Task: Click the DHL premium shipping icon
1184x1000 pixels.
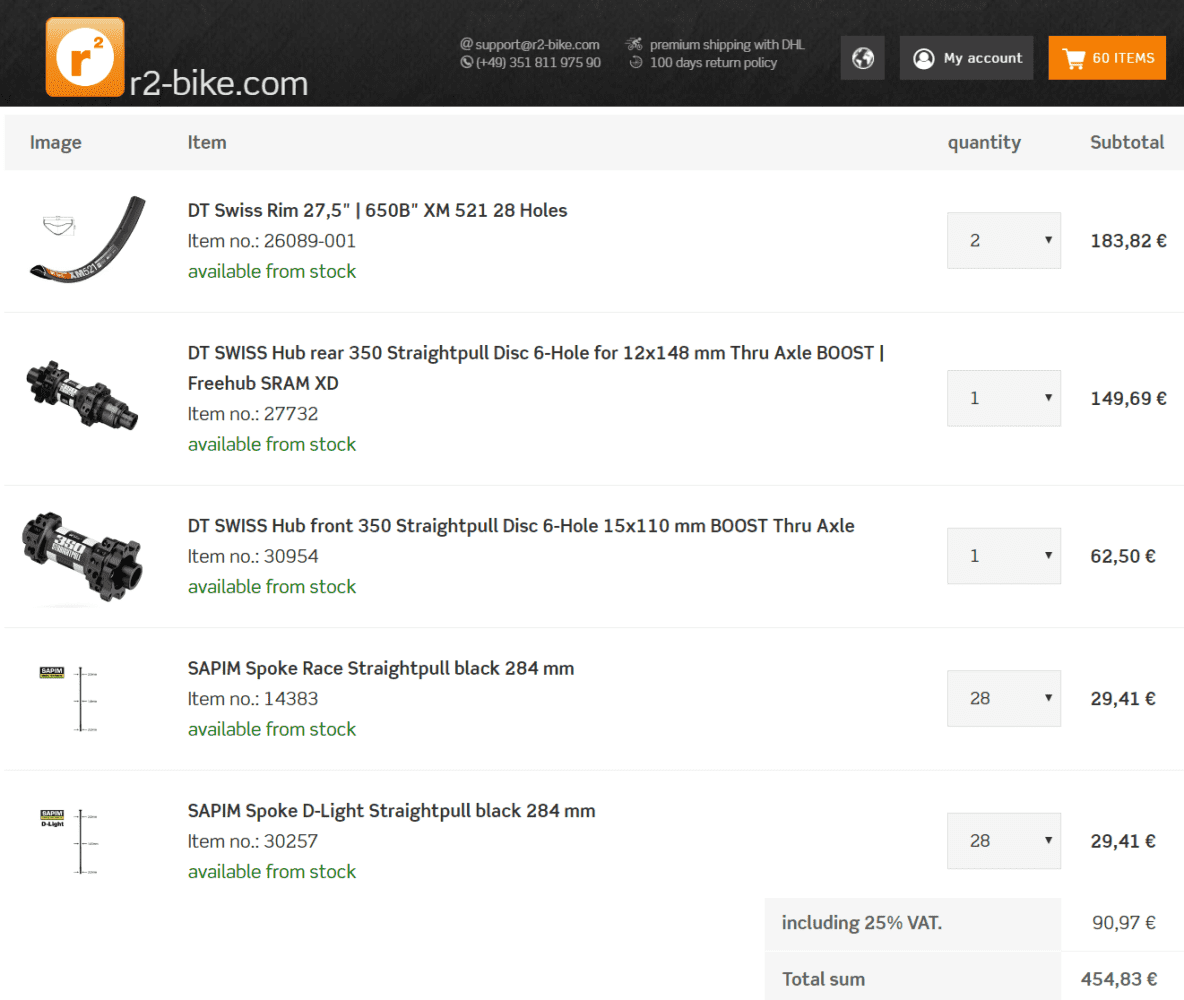Action: (x=634, y=44)
